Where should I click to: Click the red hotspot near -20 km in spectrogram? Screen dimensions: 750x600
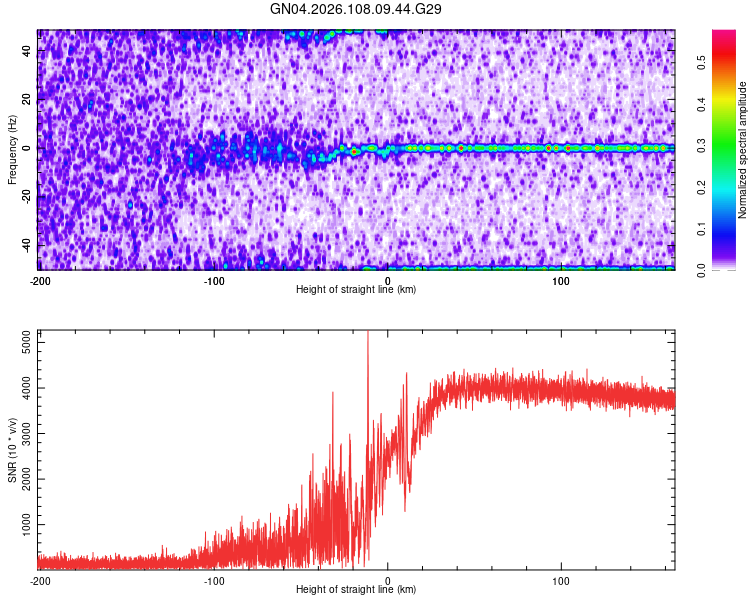point(353,152)
